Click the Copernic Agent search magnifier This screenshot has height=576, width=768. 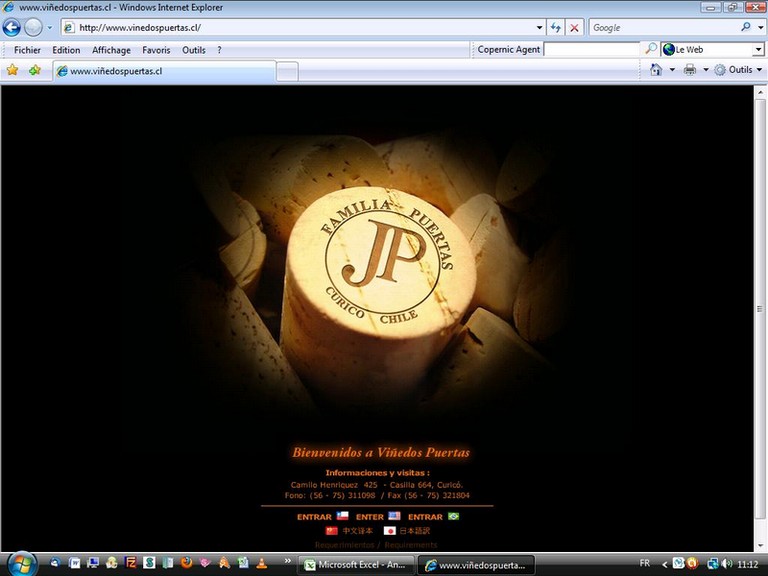tap(651, 49)
